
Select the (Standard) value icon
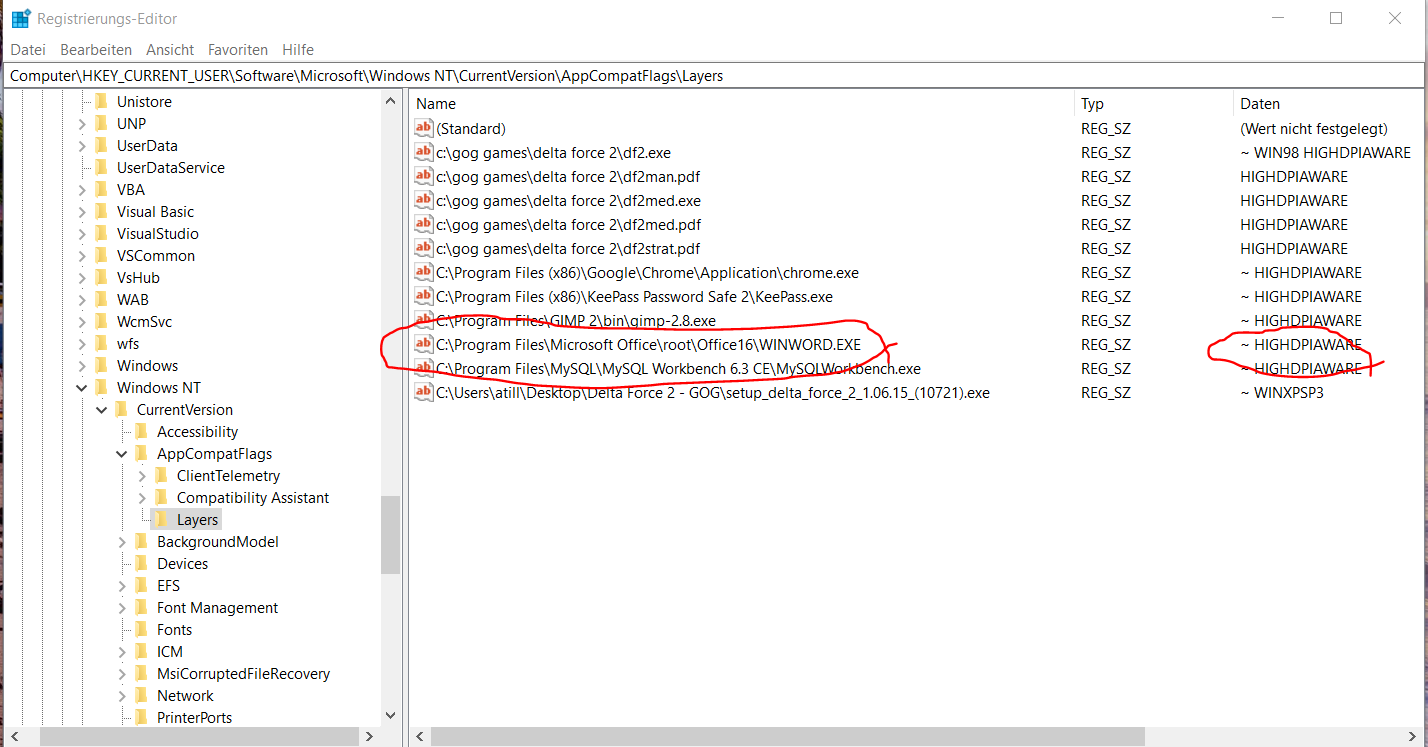(424, 129)
